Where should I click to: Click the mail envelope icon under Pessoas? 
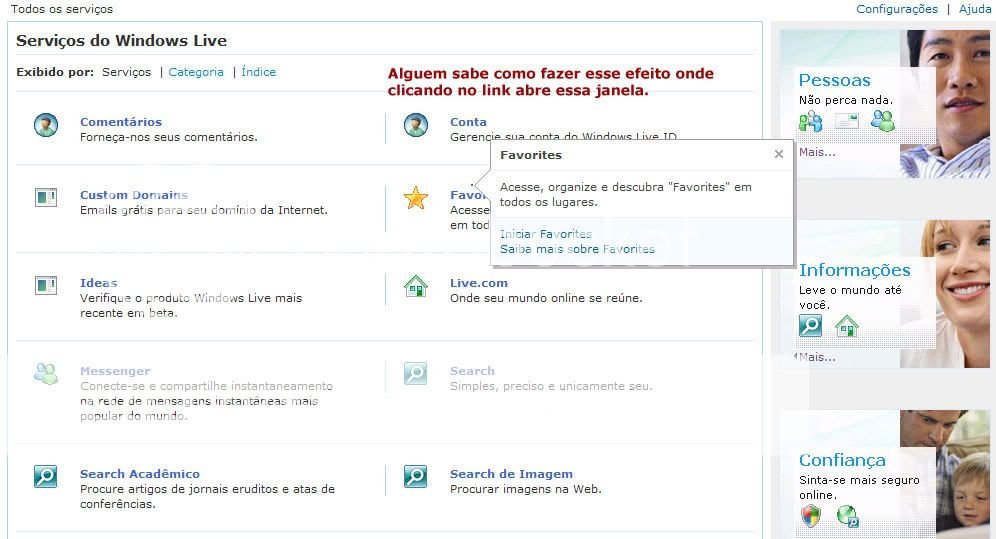point(847,121)
